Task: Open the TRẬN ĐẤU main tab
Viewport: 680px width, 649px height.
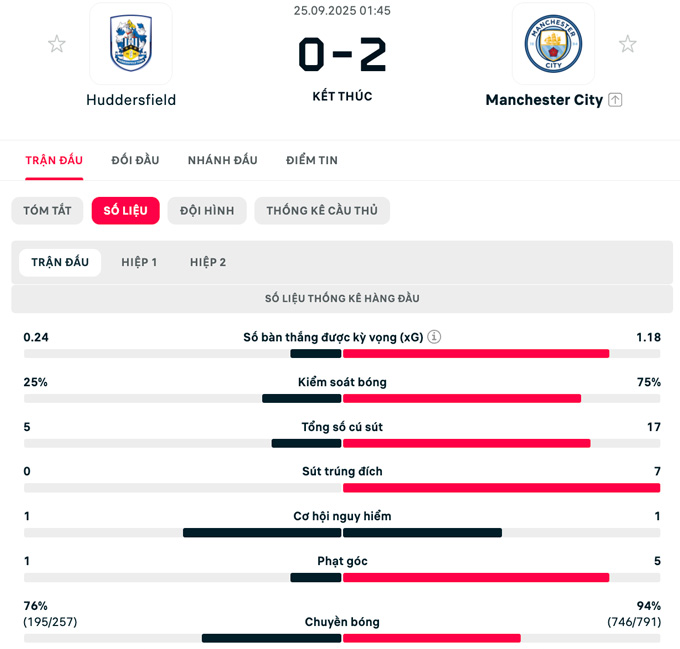Action: click(54, 160)
